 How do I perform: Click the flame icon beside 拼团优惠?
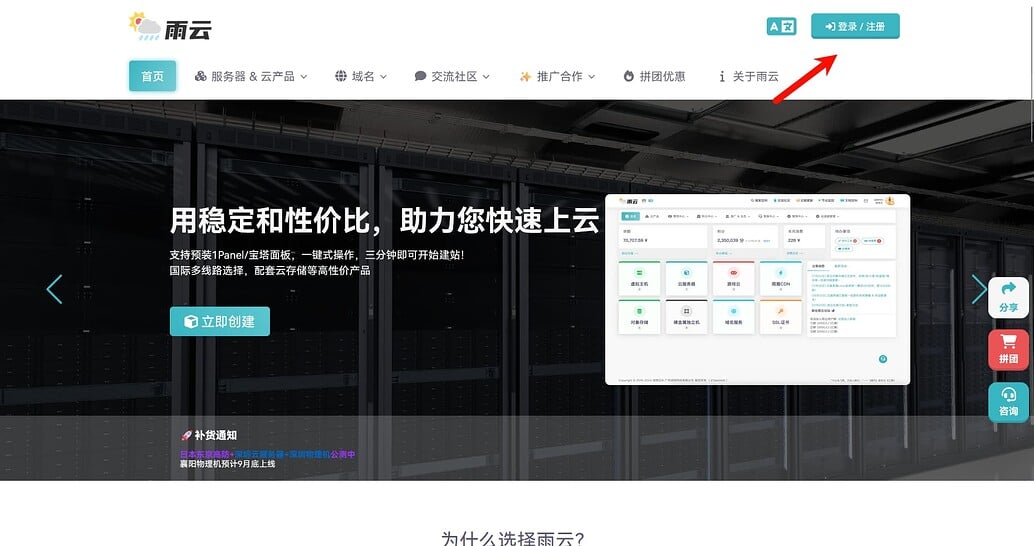[628, 76]
